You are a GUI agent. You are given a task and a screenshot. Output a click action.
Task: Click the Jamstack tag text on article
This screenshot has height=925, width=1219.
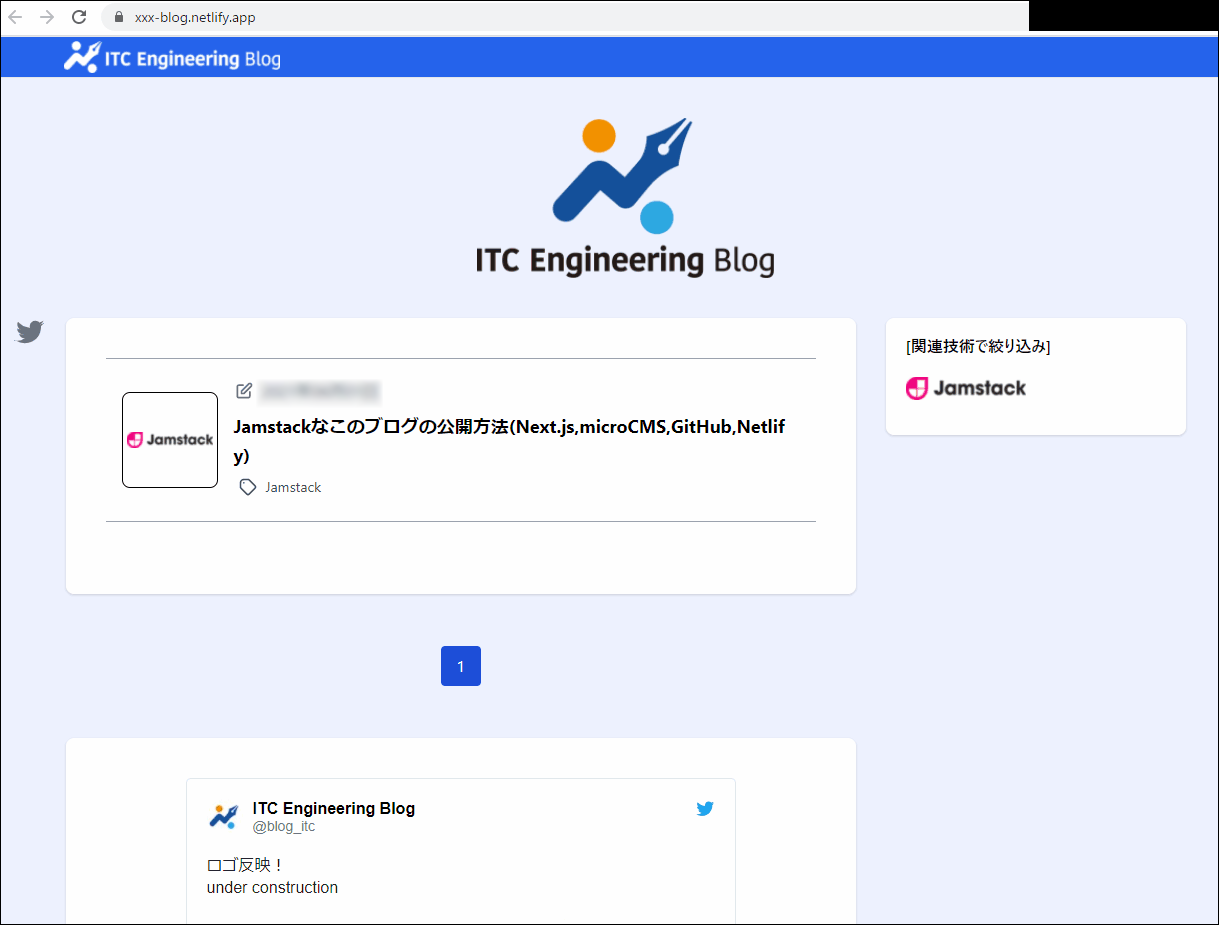point(293,487)
